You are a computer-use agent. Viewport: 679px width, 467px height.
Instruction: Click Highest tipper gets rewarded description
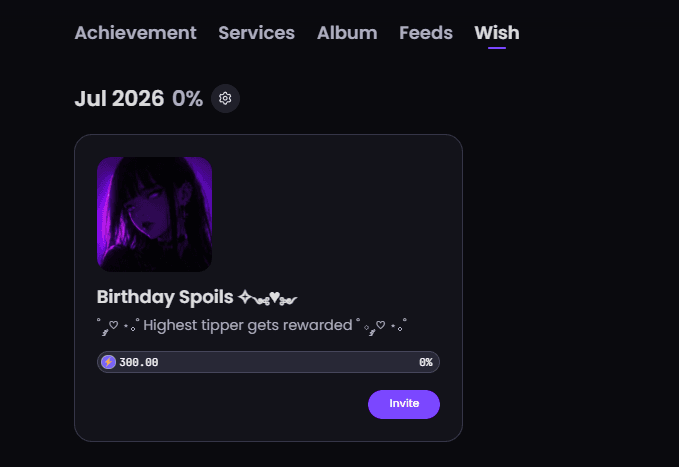pyautogui.click(x=248, y=325)
